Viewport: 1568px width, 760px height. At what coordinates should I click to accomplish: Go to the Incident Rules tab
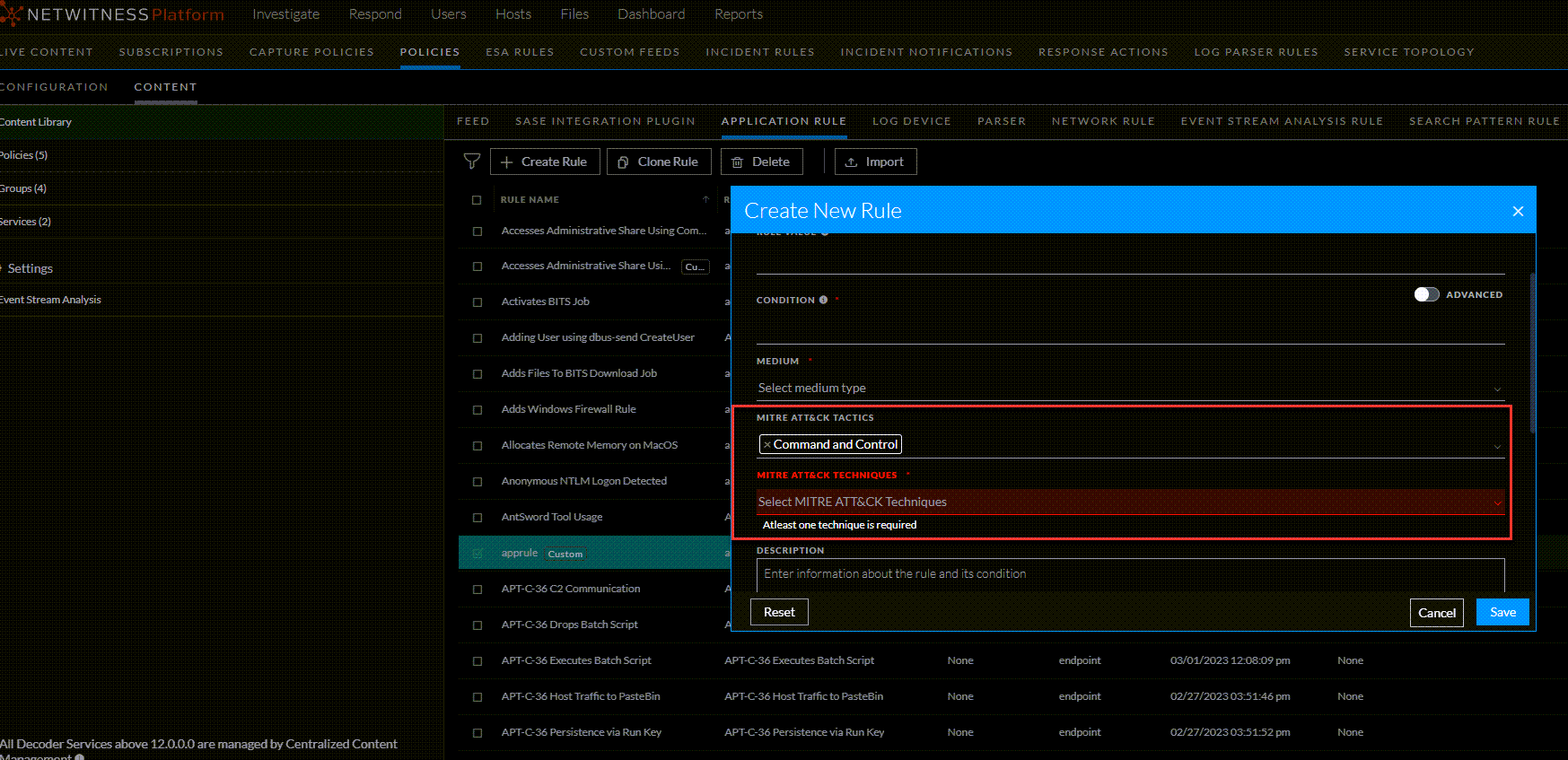(760, 52)
